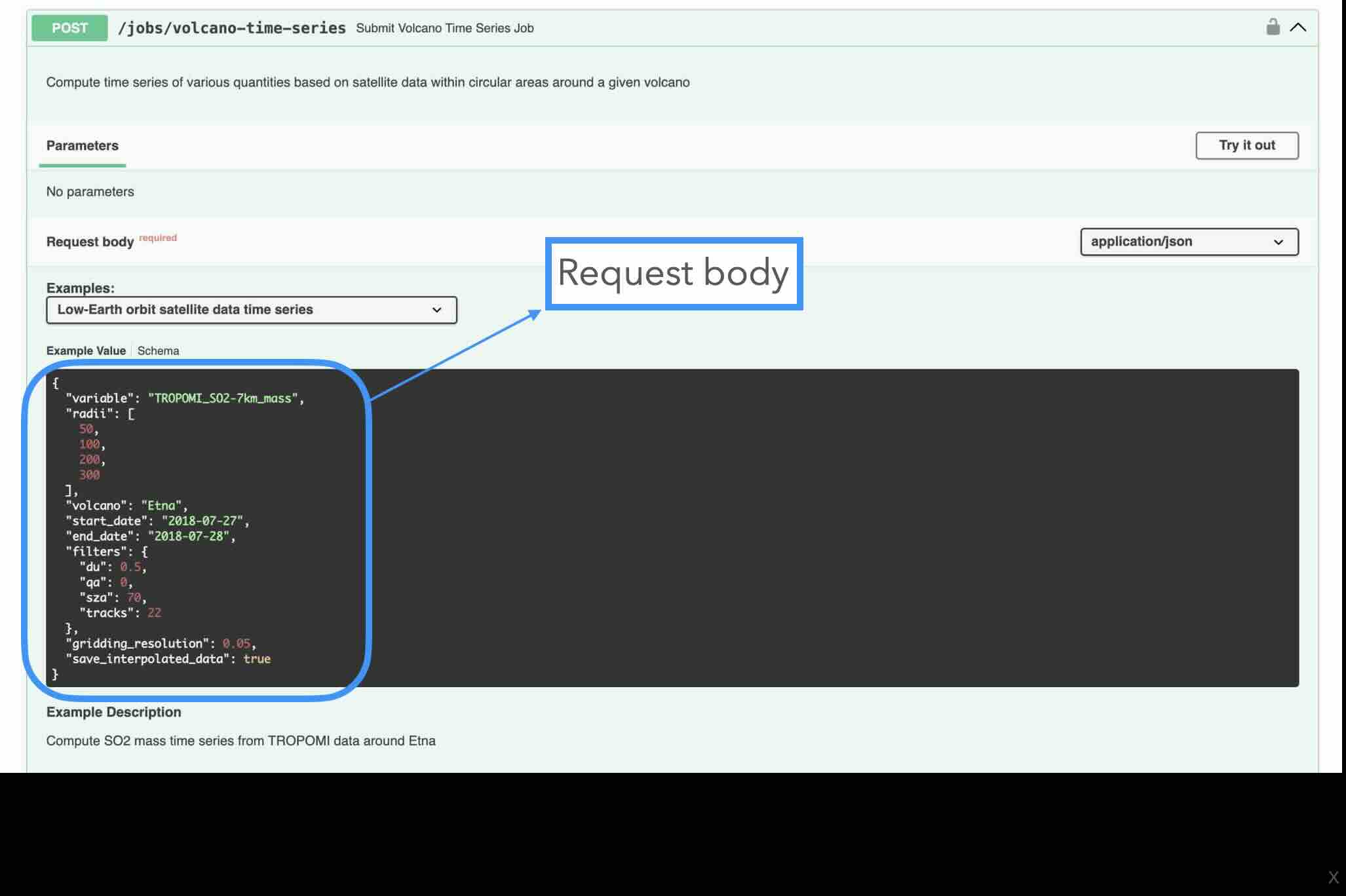This screenshot has width=1346, height=896.
Task: Click the save_interpolated_data true value
Action: pos(257,659)
